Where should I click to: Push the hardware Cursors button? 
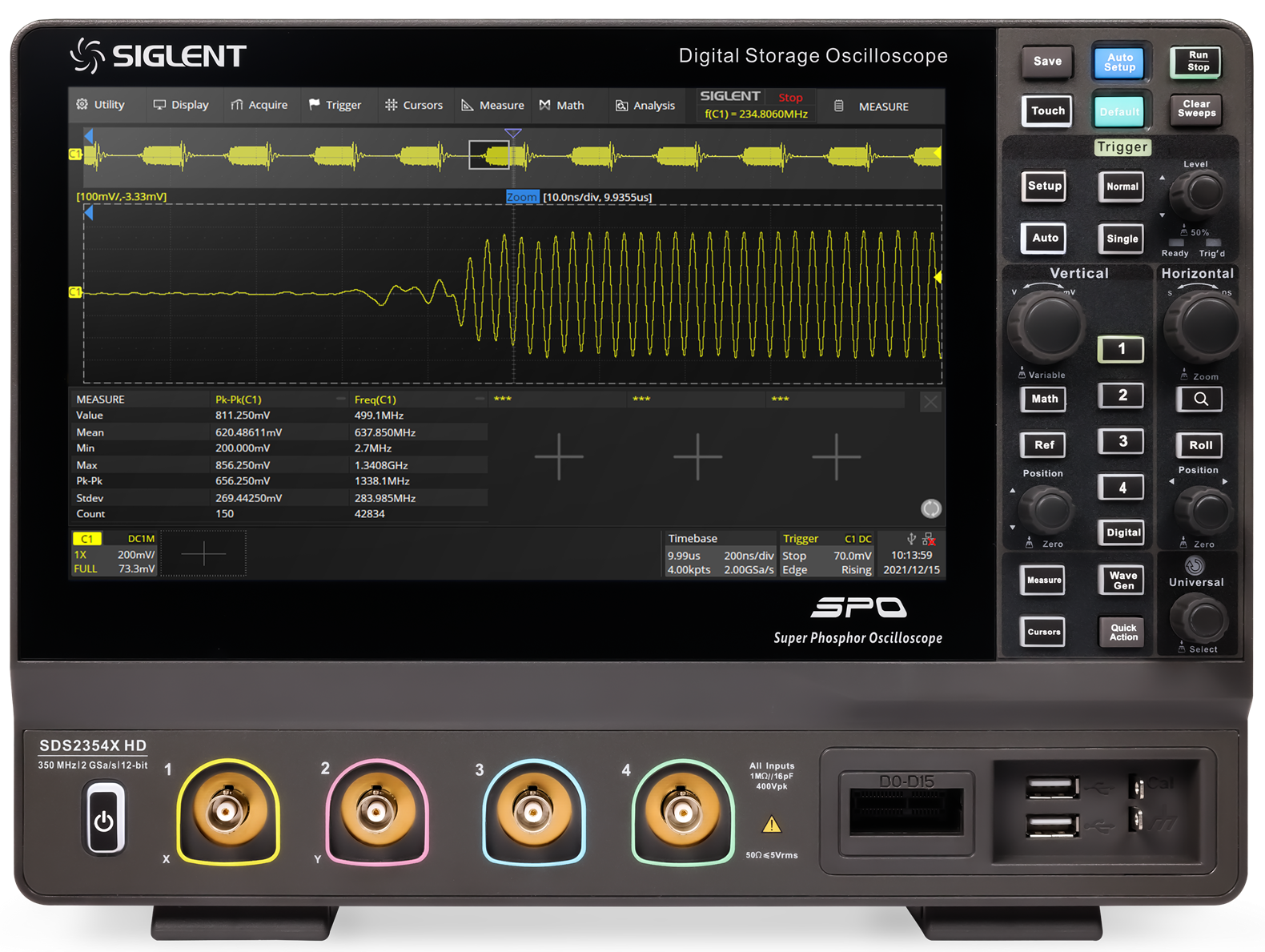point(1044,632)
